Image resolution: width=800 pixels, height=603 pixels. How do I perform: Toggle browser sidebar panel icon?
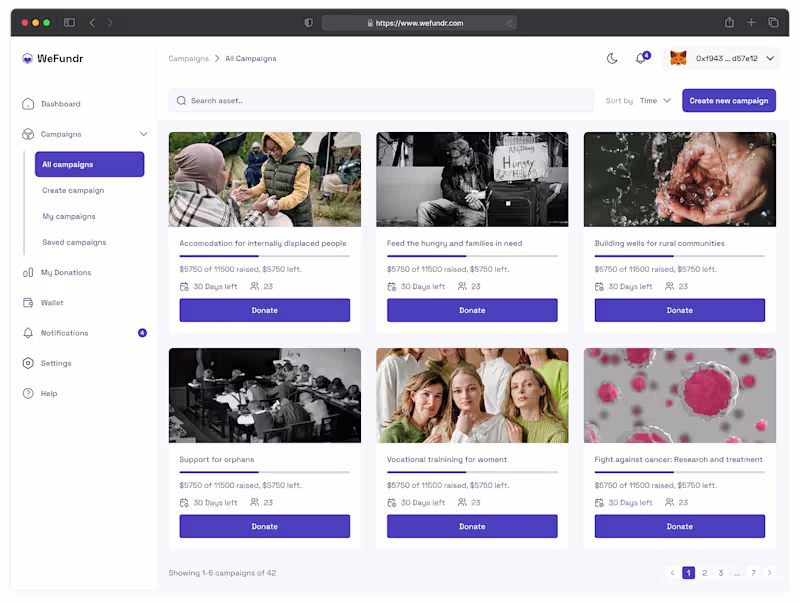[69, 22]
